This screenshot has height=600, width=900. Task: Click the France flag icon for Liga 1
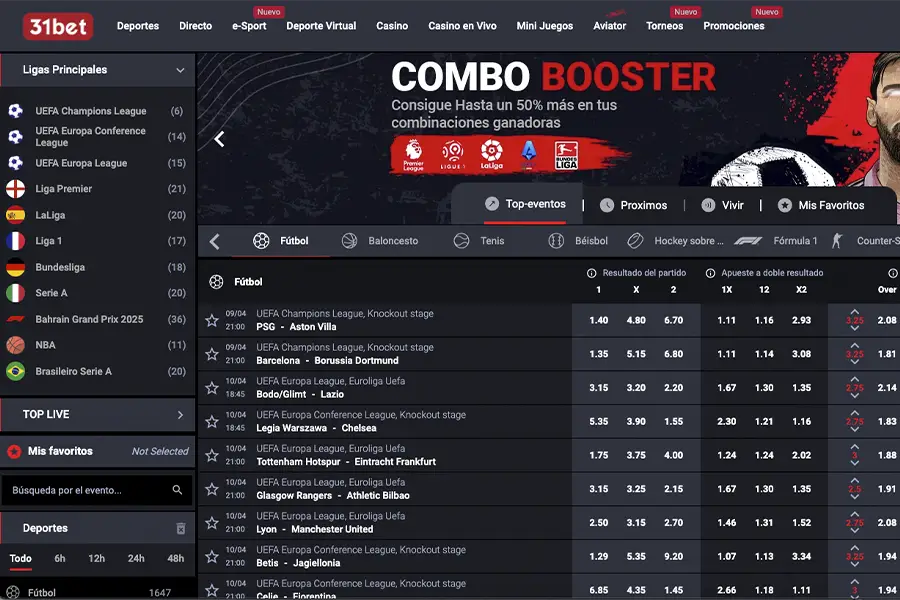[x=15, y=241]
